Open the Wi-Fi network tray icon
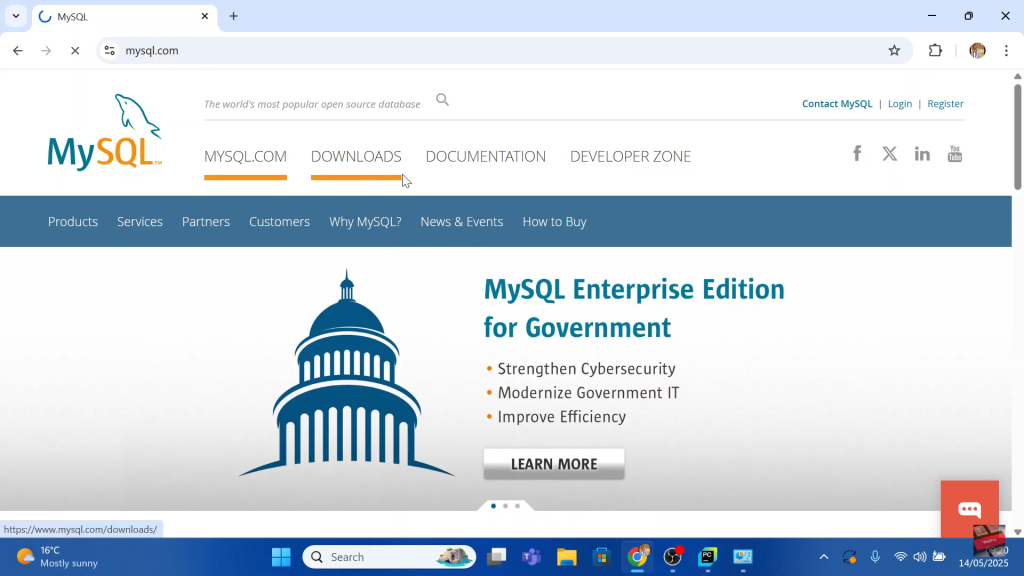 (901, 557)
